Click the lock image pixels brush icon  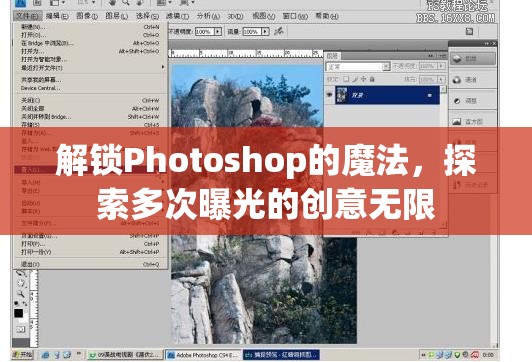pos(355,79)
